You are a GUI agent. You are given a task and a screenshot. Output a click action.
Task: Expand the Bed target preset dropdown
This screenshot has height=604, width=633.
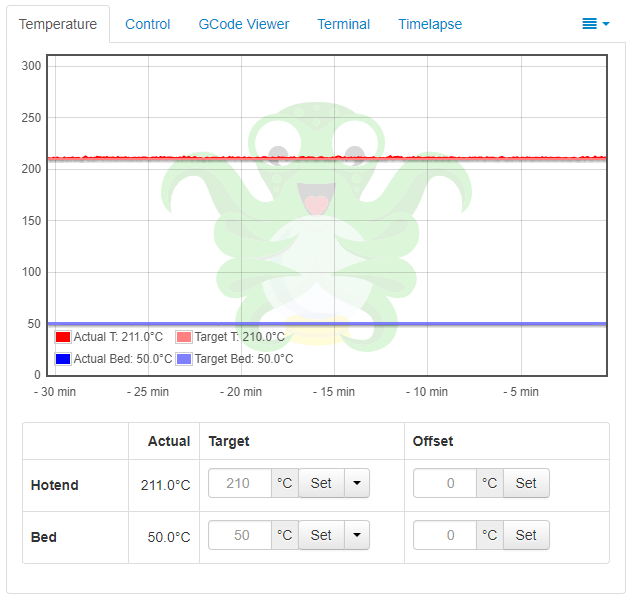pyautogui.click(x=357, y=536)
